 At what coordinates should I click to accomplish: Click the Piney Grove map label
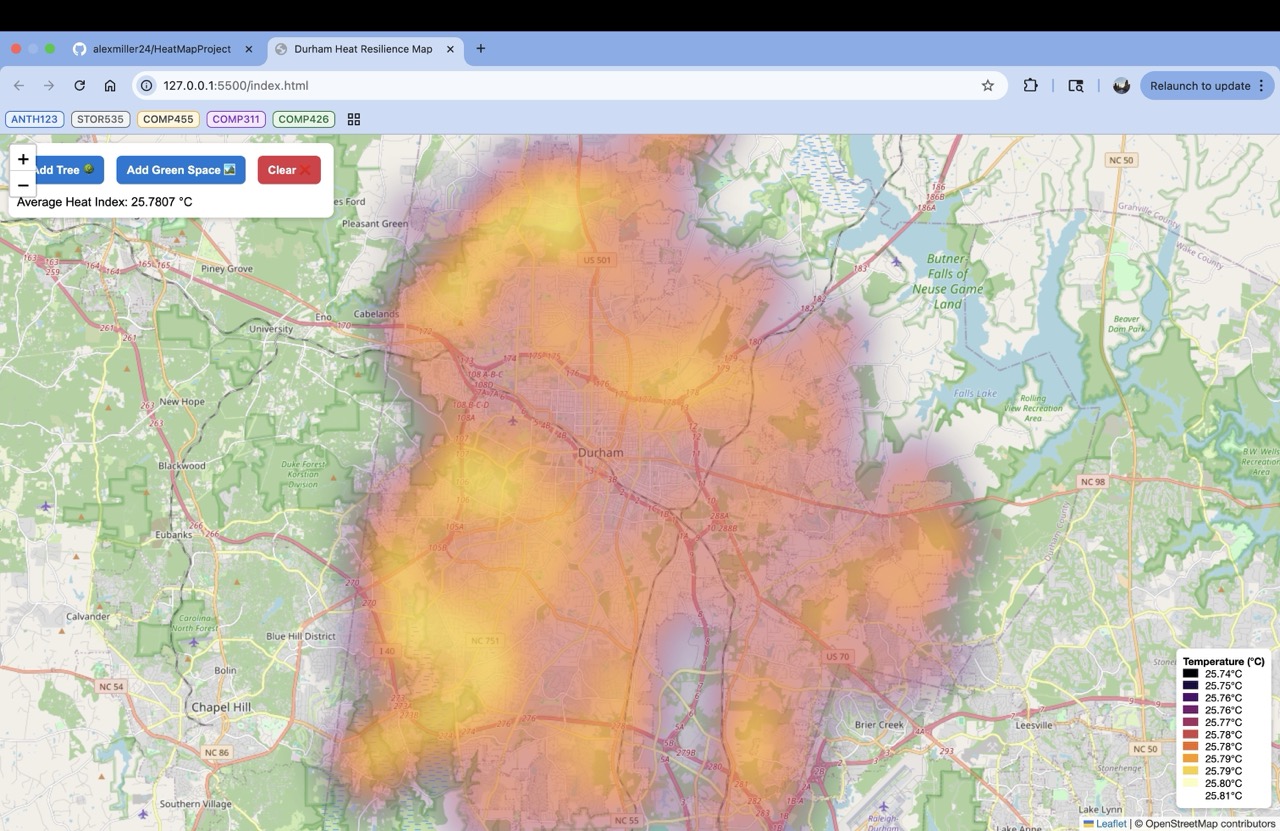click(x=227, y=269)
